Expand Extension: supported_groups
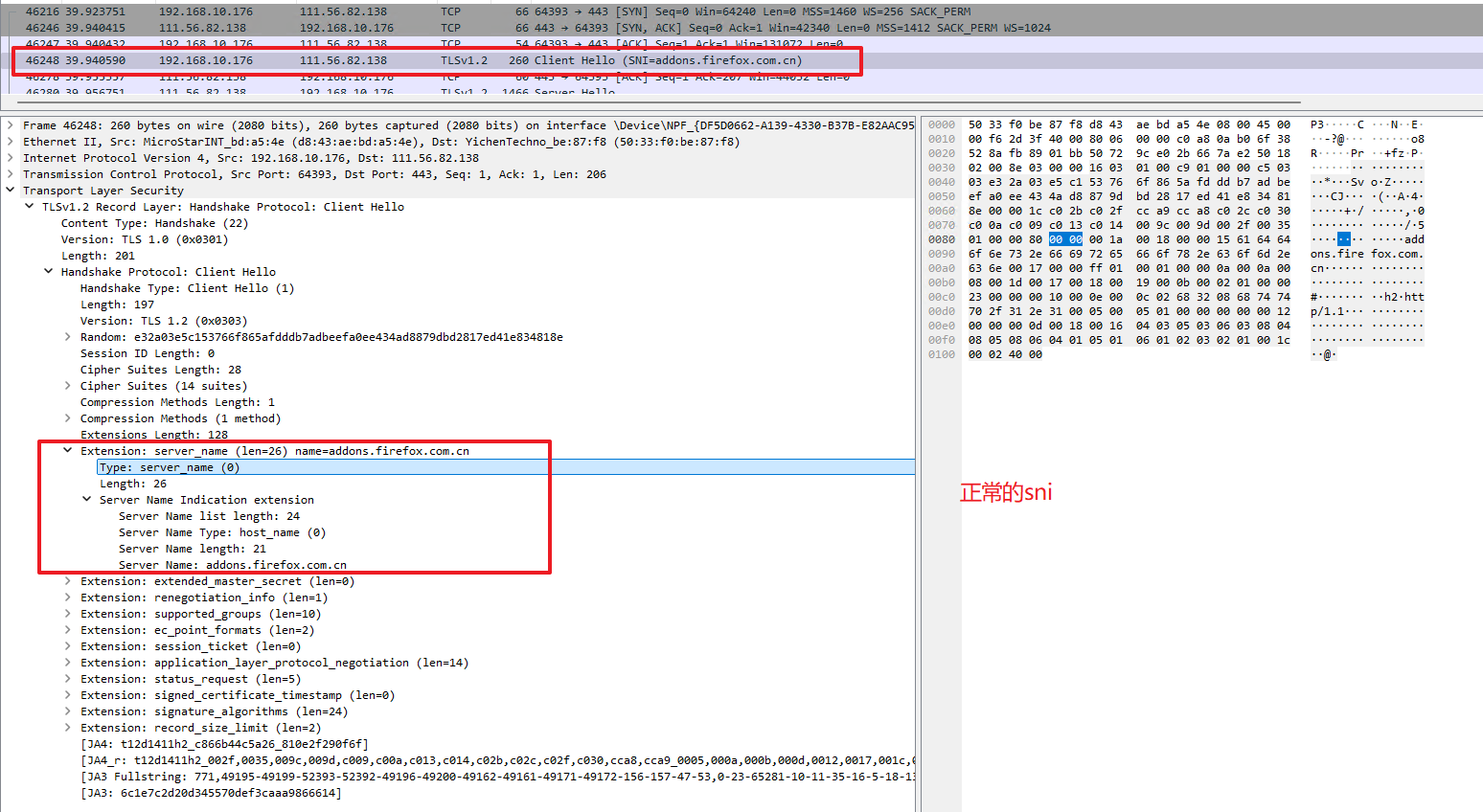1483x812 pixels. [68, 614]
